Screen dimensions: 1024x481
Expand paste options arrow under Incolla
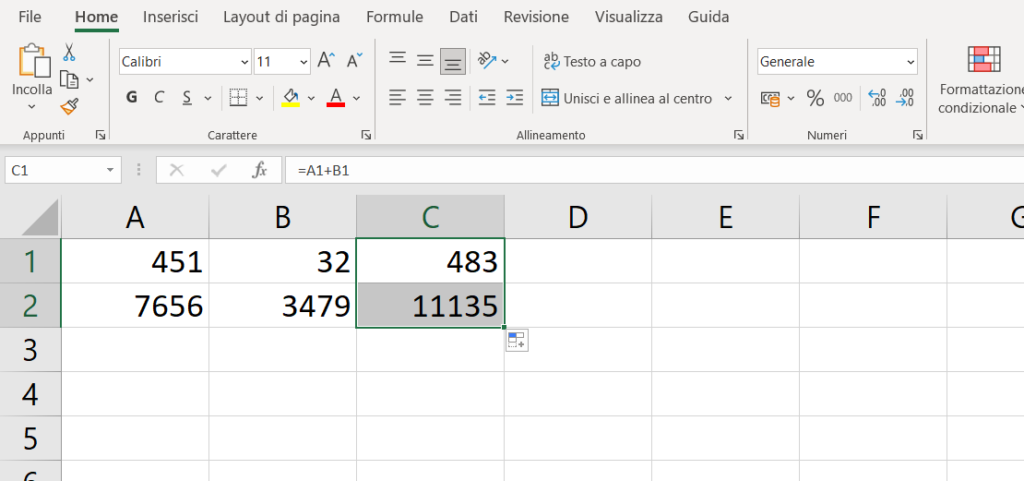point(31,106)
